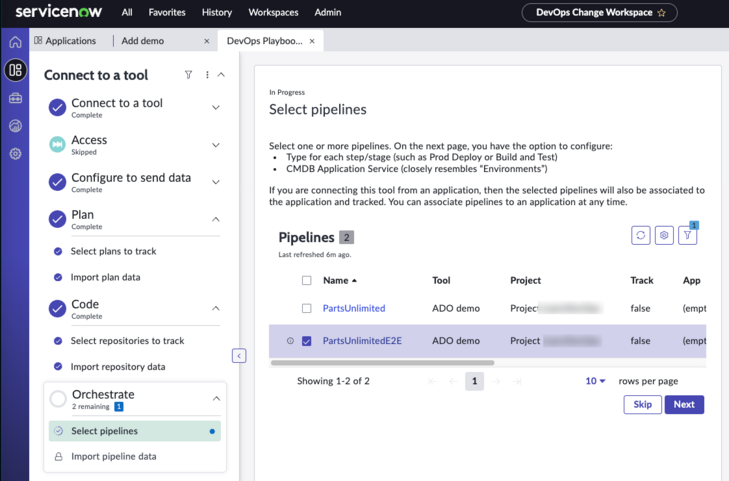
Task: Click the row info icon for PartsUnlimitedE2E
Action: pos(290,341)
